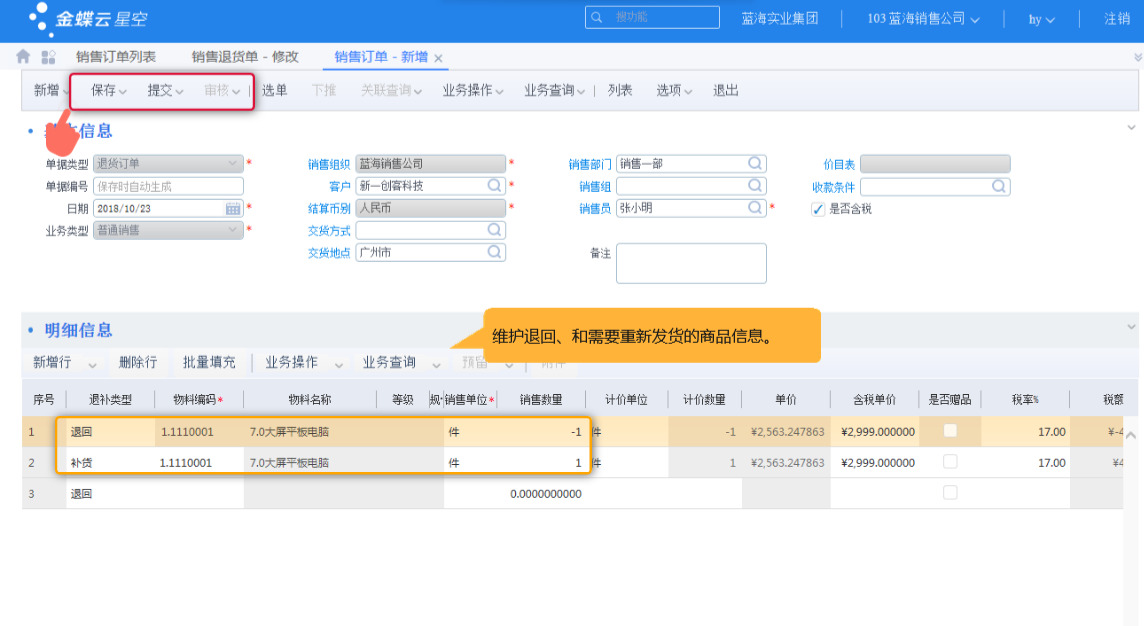Click the 价目表 field label link

[x=839, y=165]
